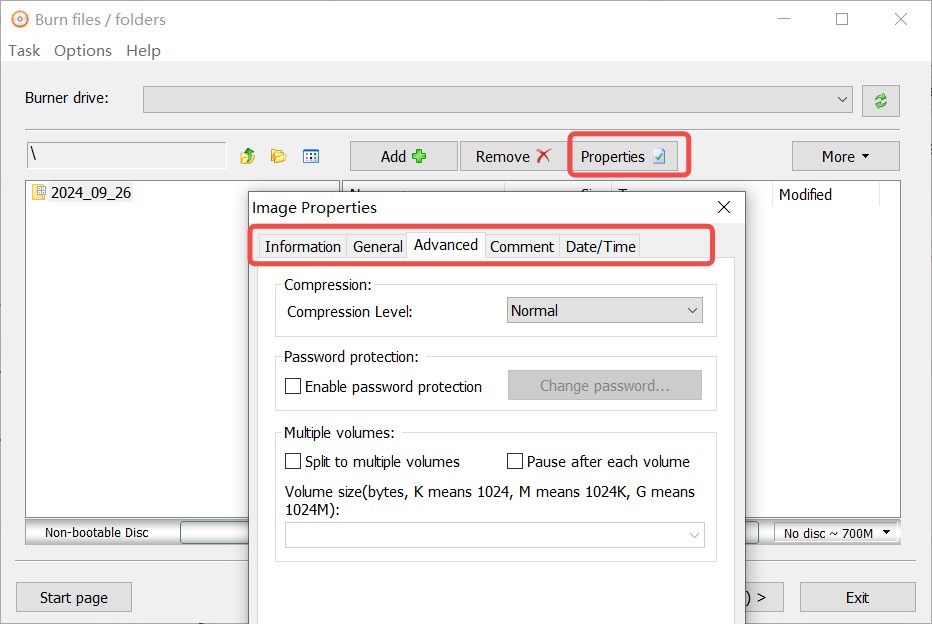Open the Task menu
The height and width of the screenshot is (624, 932).
[x=24, y=51]
